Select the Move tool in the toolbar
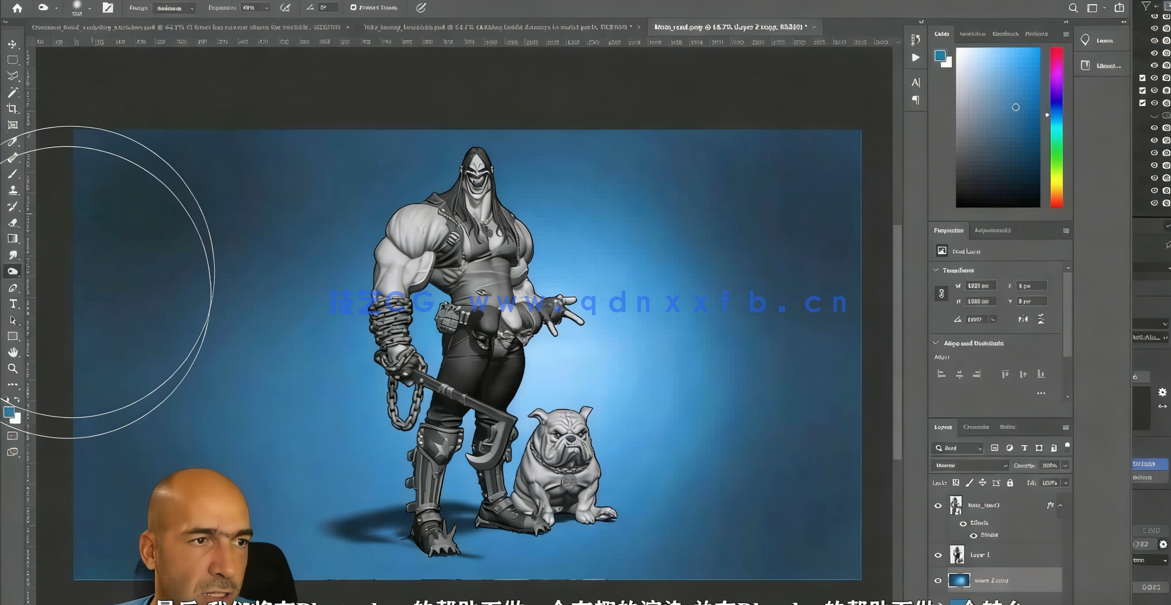Viewport: 1171px width, 605px height. click(x=12, y=44)
